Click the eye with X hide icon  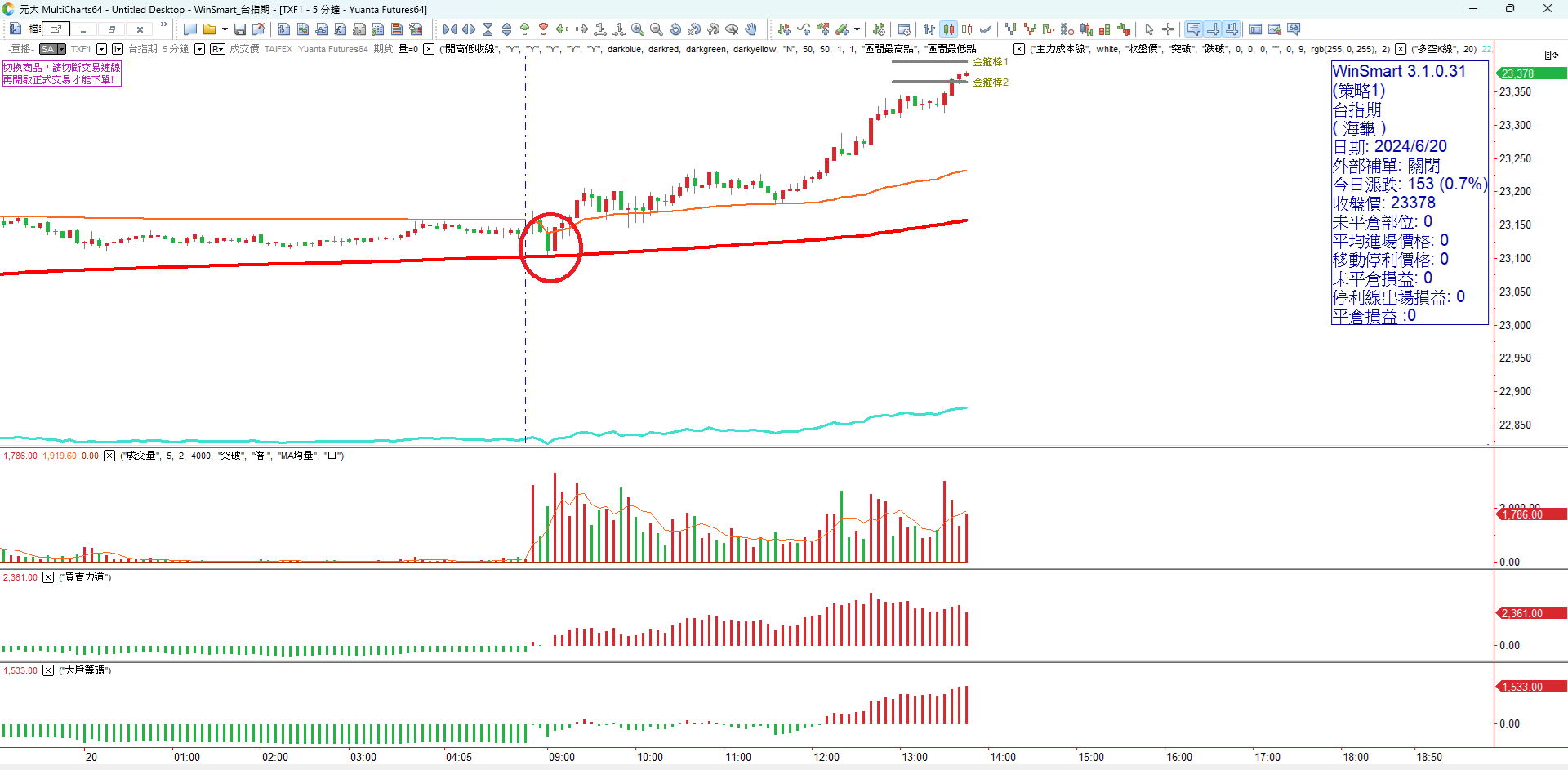[x=733, y=29]
